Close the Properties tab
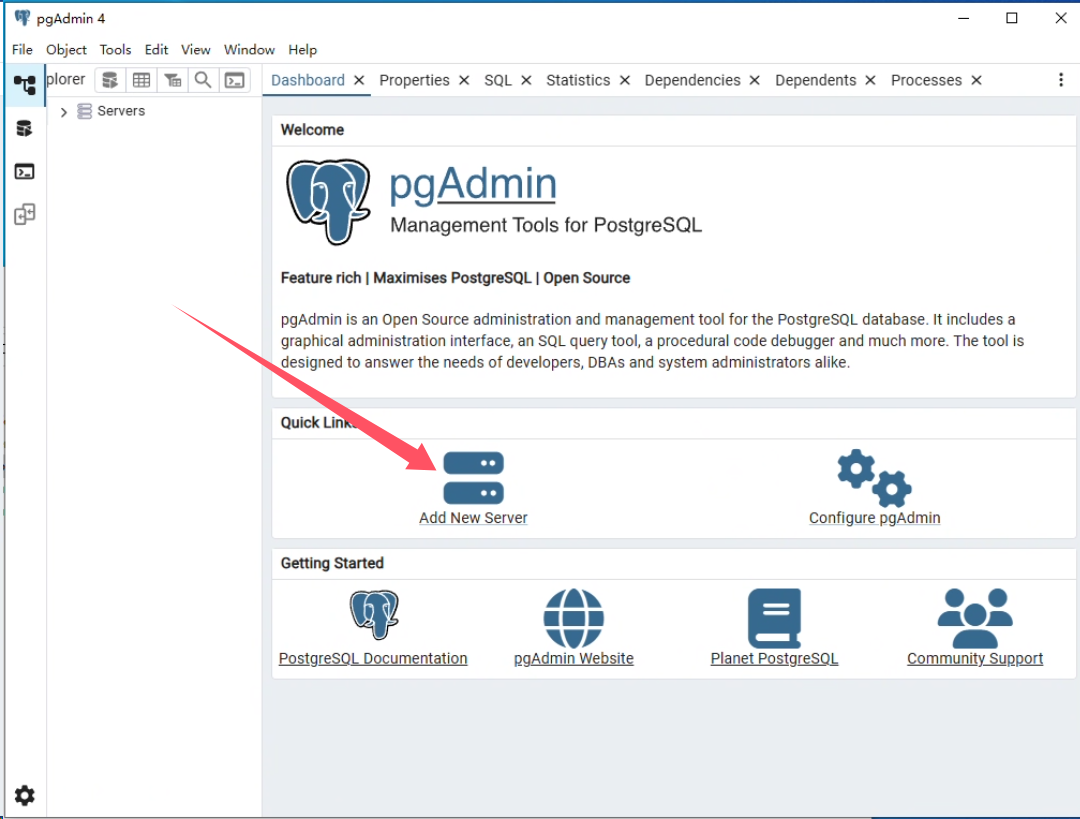Image resolution: width=1080 pixels, height=819 pixels. coord(464,81)
